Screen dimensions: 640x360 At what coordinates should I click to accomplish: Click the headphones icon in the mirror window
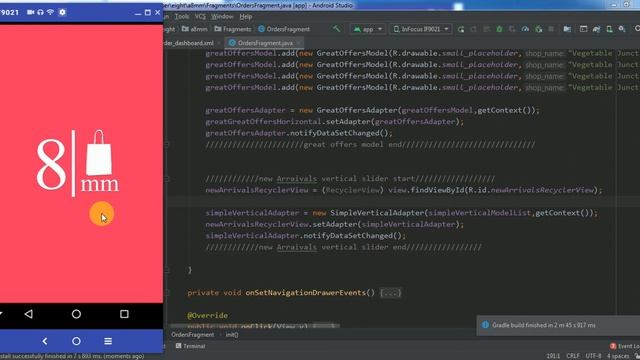click(x=40, y=12)
